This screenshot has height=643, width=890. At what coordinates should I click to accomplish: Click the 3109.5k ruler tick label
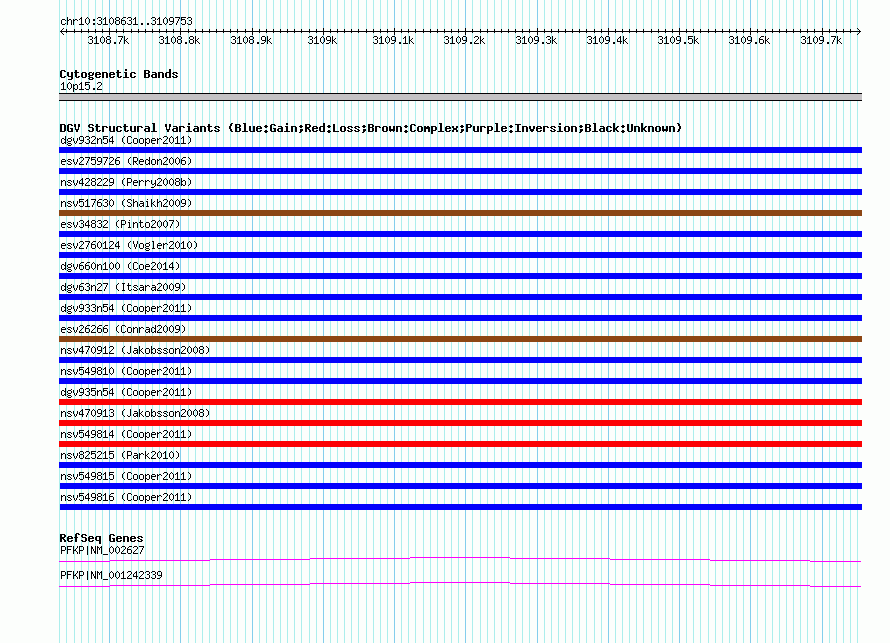coord(678,40)
